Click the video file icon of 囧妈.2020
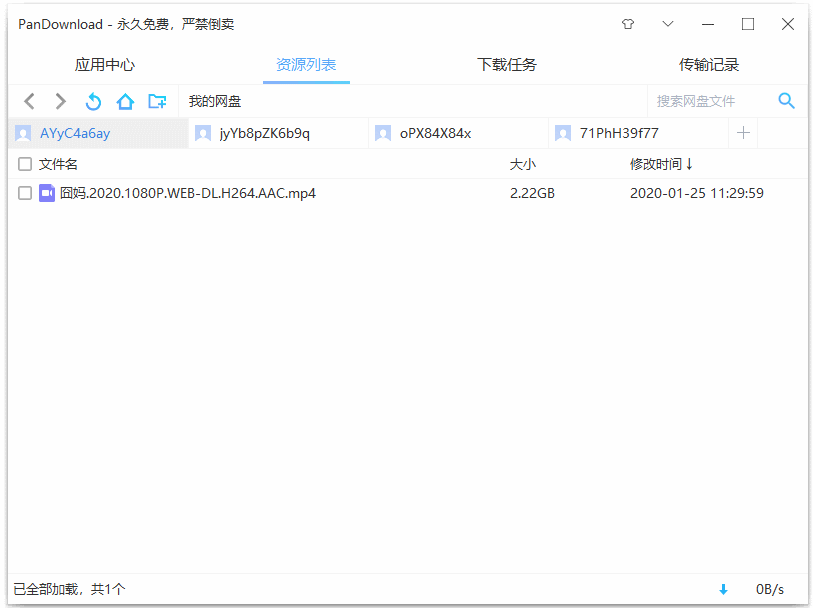Screen dimensions: 813x608 tap(47, 193)
